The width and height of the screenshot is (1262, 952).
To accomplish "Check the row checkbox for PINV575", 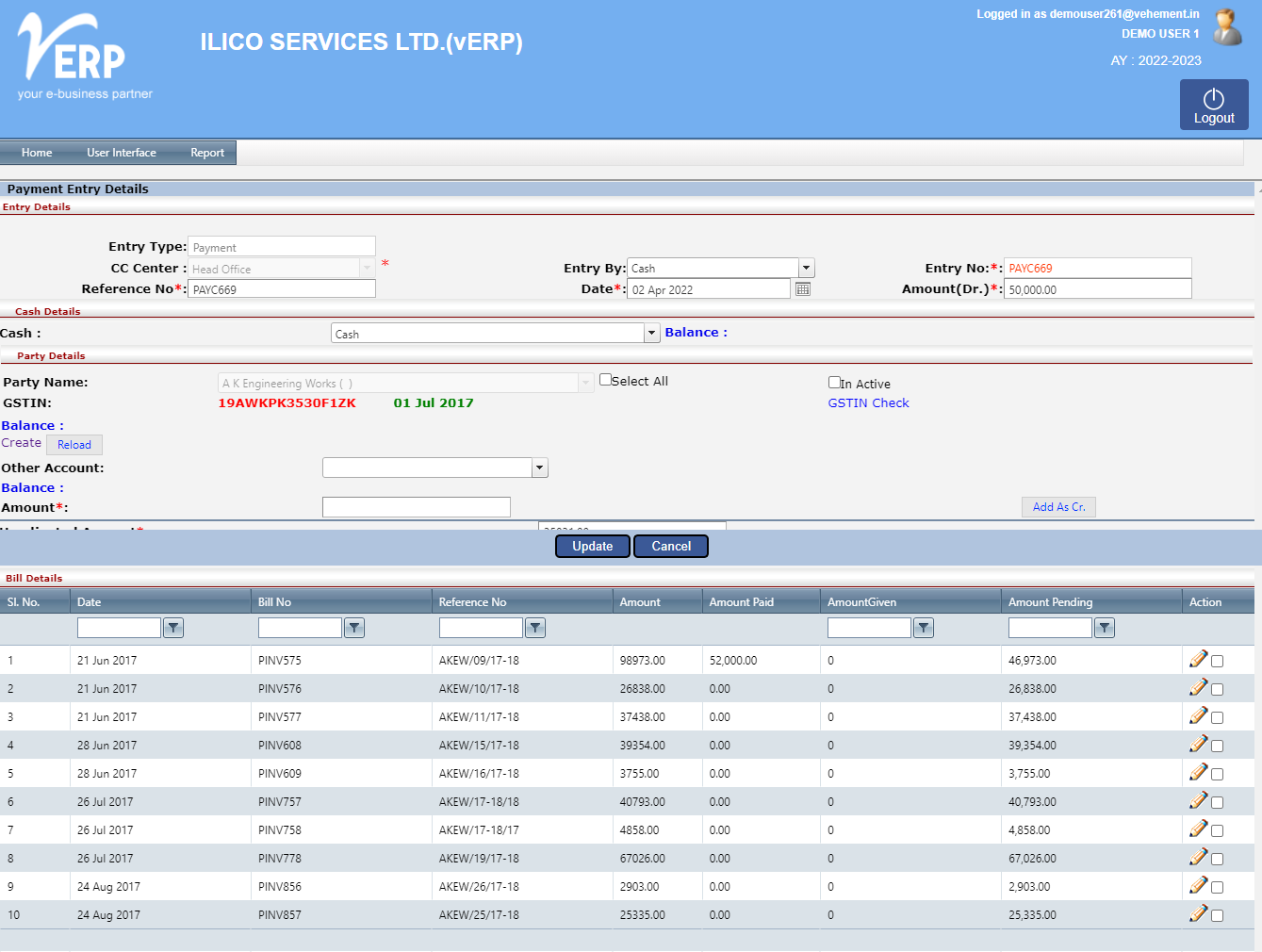I will pos(1218,662).
